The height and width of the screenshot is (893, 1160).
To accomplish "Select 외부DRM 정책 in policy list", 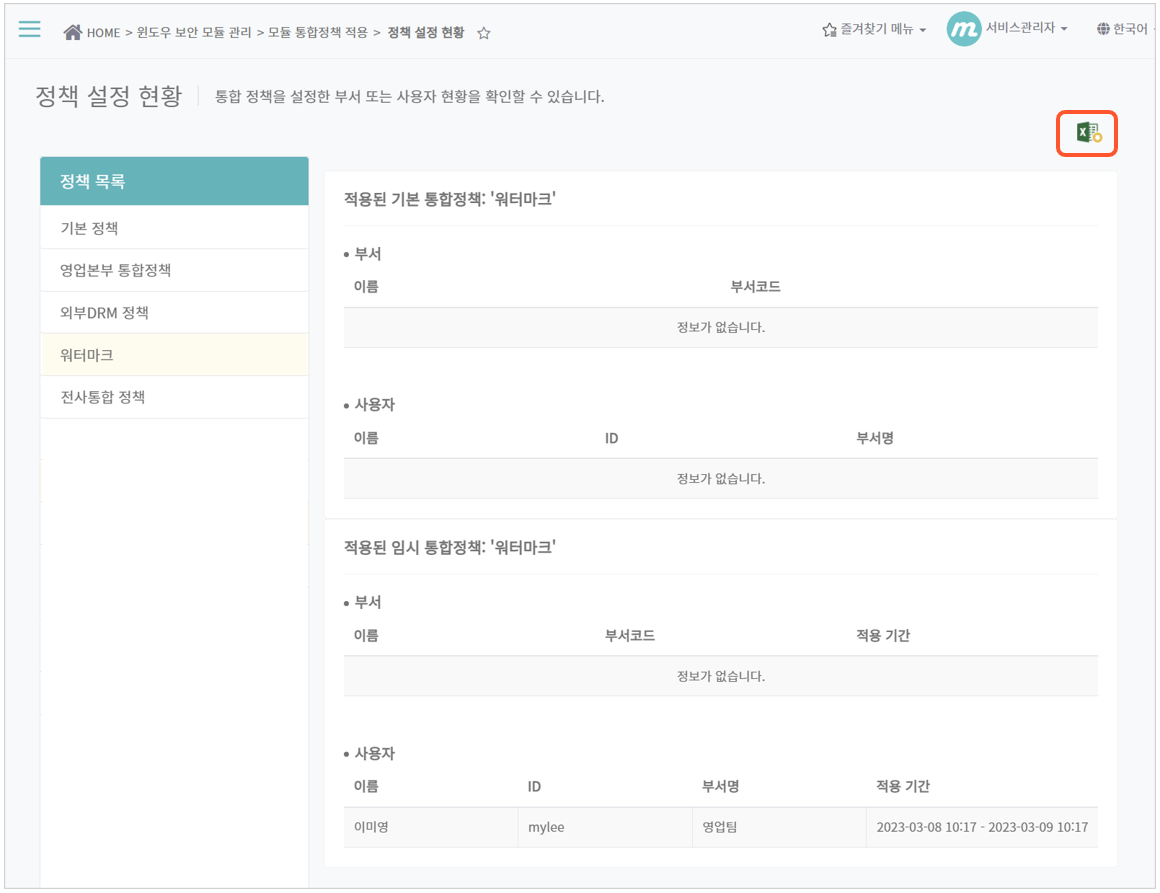I will pos(175,312).
